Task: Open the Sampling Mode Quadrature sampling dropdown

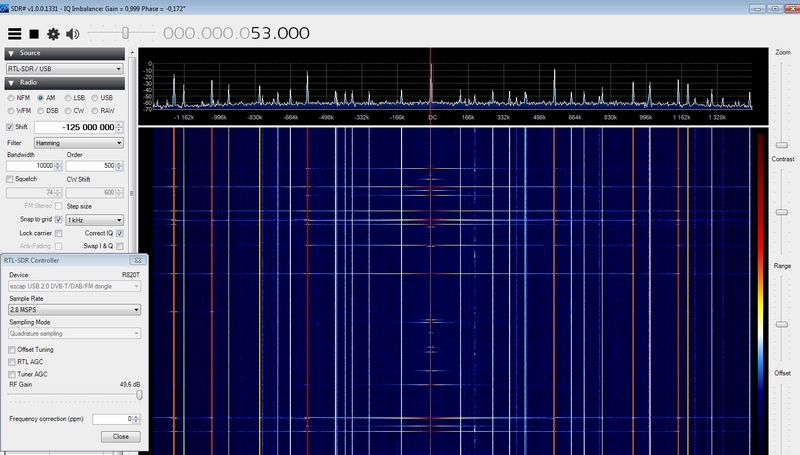Action: click(x=74, y=333)
